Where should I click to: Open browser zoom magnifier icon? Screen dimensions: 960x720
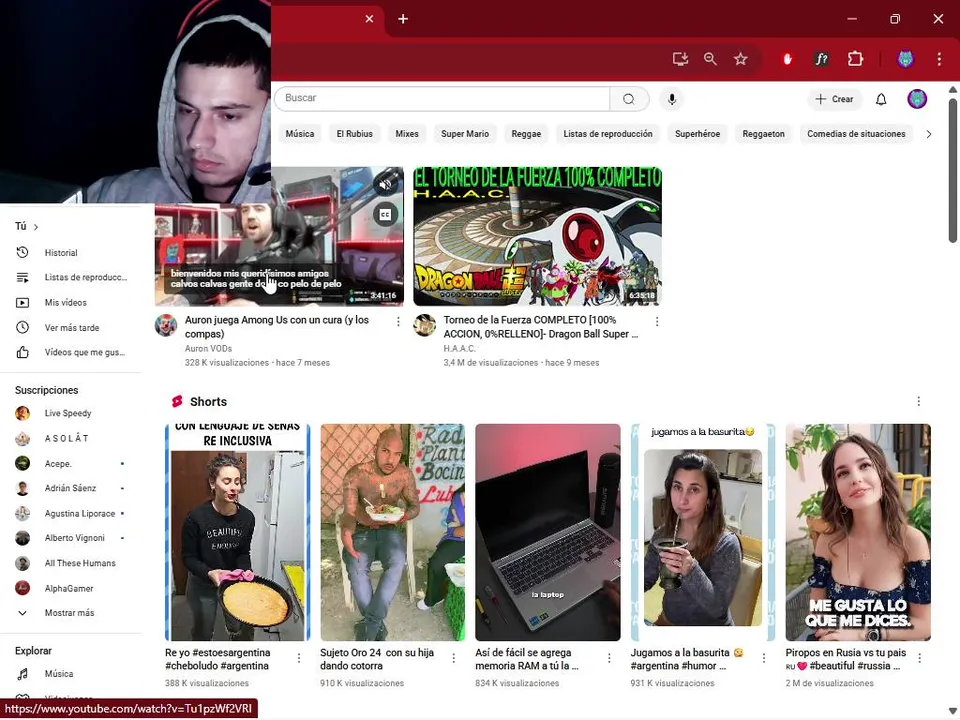[x=710, y=59]
